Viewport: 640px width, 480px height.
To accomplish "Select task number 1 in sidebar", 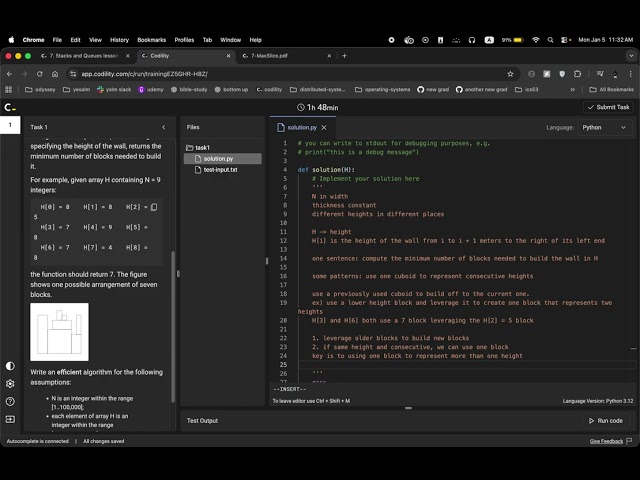I will 10,125.
